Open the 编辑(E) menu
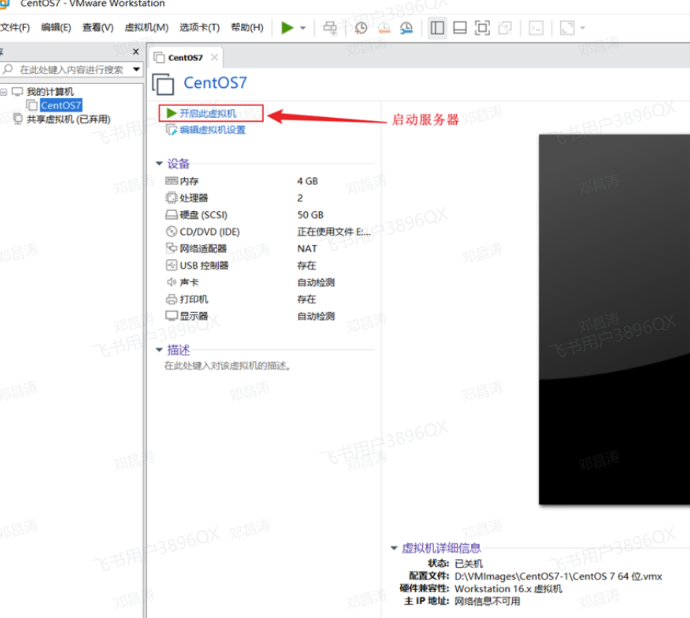The image size is (690, 618). tap(56, 27)
